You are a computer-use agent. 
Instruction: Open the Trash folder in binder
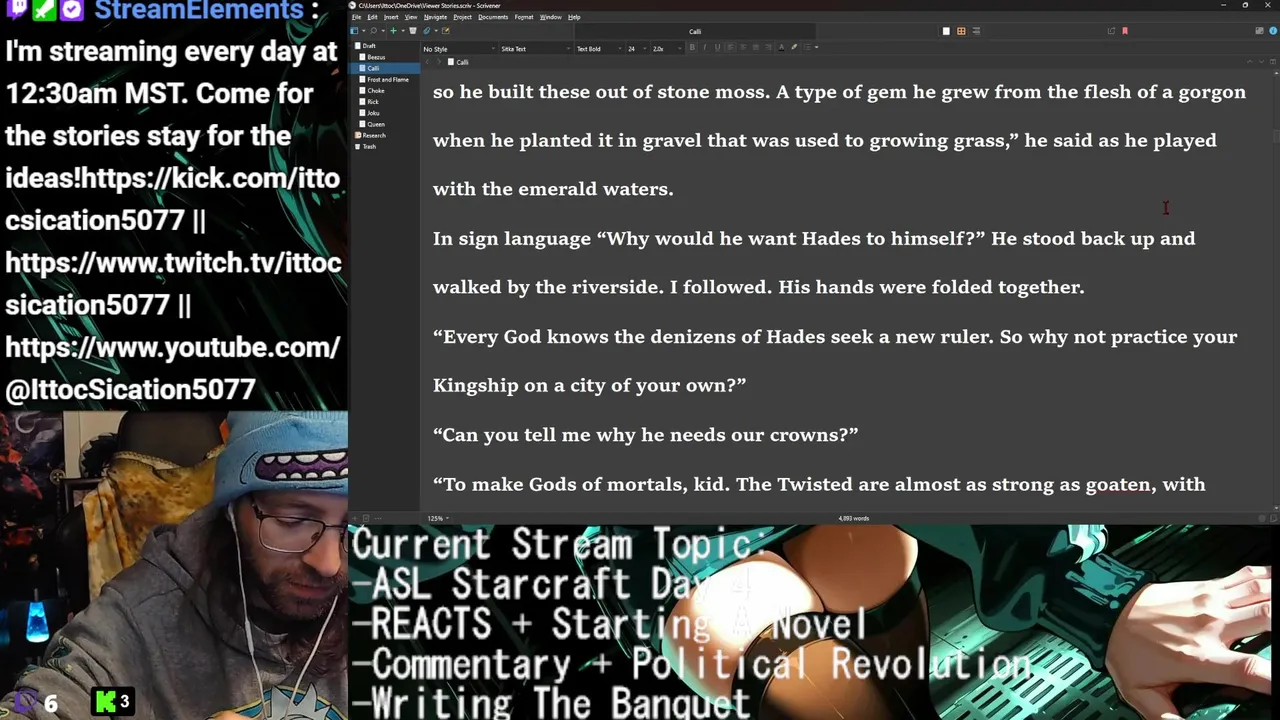click(x=369, y=147)
